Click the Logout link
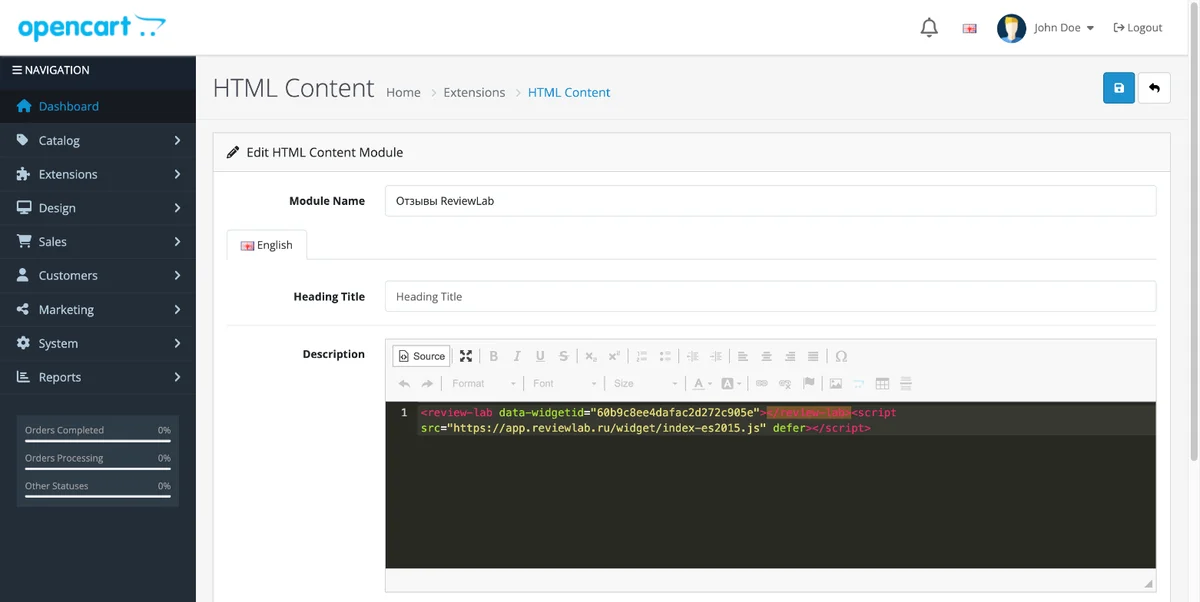 point(1138,28)
